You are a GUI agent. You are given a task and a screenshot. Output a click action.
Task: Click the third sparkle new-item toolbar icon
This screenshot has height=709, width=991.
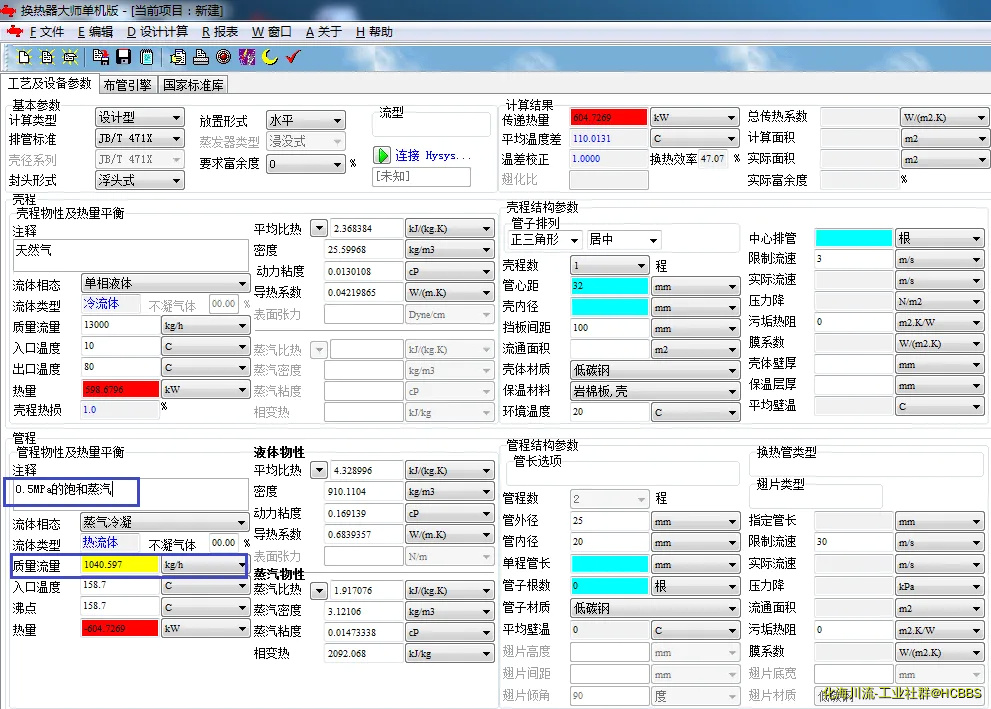(70, 58)
